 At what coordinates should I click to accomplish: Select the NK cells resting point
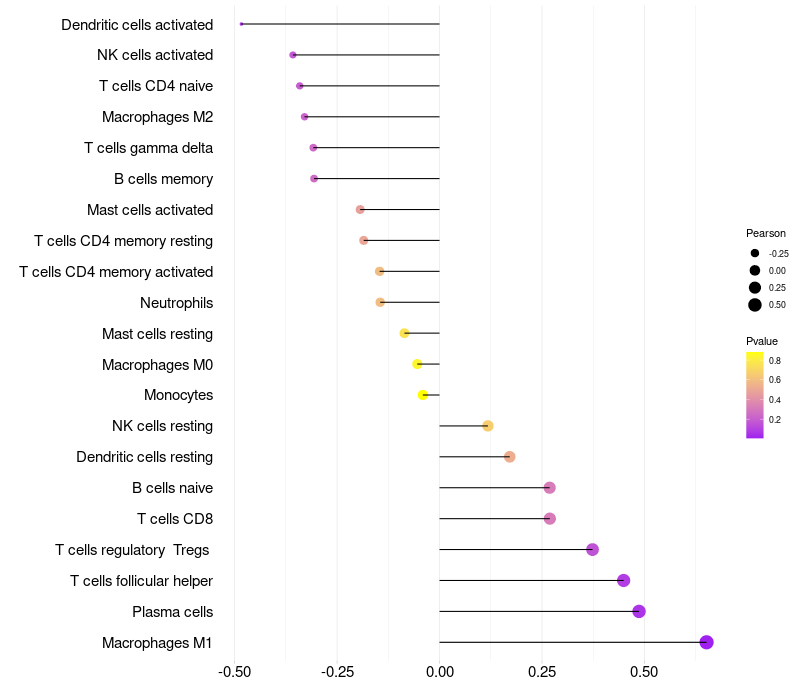488,426
